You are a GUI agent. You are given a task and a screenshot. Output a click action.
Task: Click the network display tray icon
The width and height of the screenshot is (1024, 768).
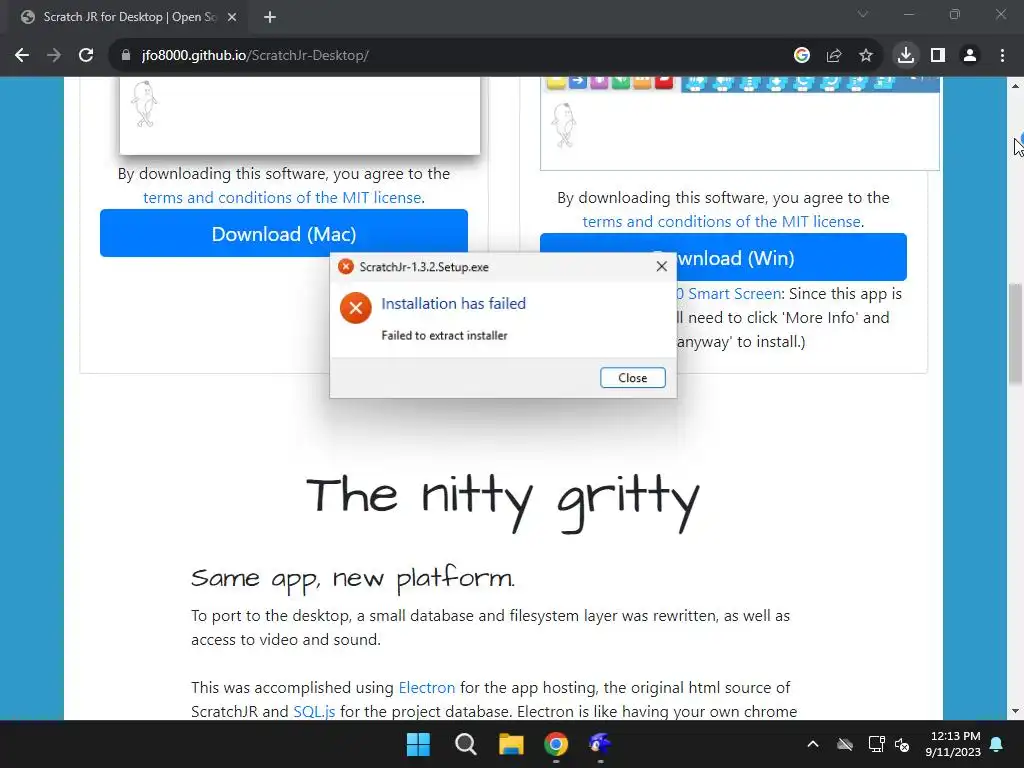point(876,744)
